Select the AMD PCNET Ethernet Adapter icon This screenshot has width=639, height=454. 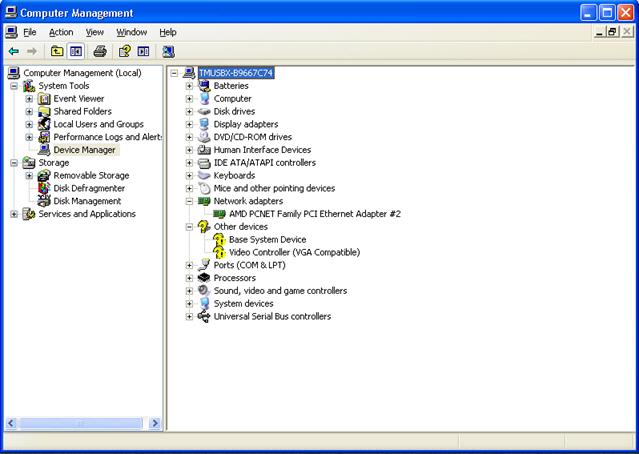pyautogui.click(x=220, y=214)
